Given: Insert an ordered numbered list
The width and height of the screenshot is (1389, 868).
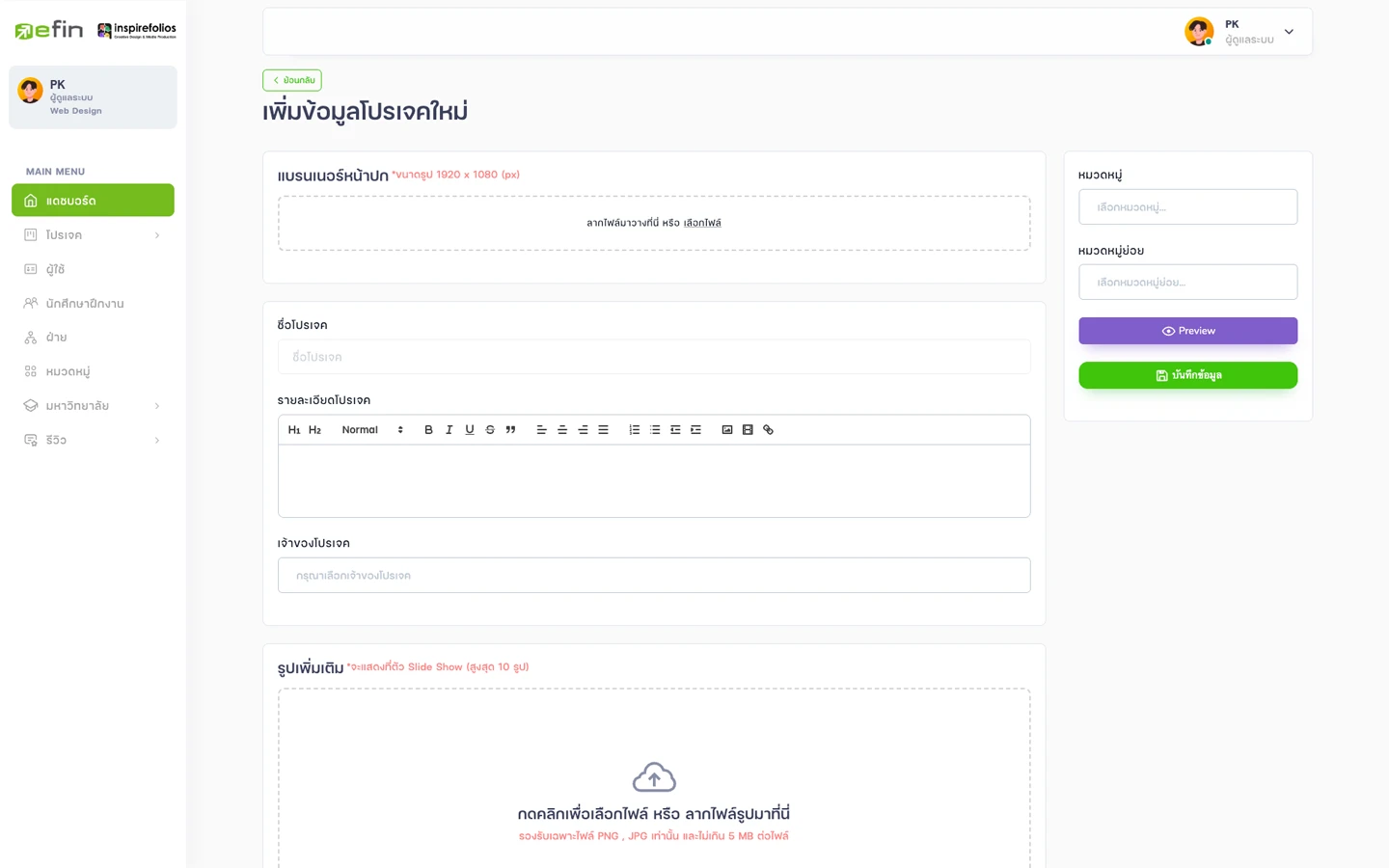Looking at the screenshot, I should click(634, 430).
